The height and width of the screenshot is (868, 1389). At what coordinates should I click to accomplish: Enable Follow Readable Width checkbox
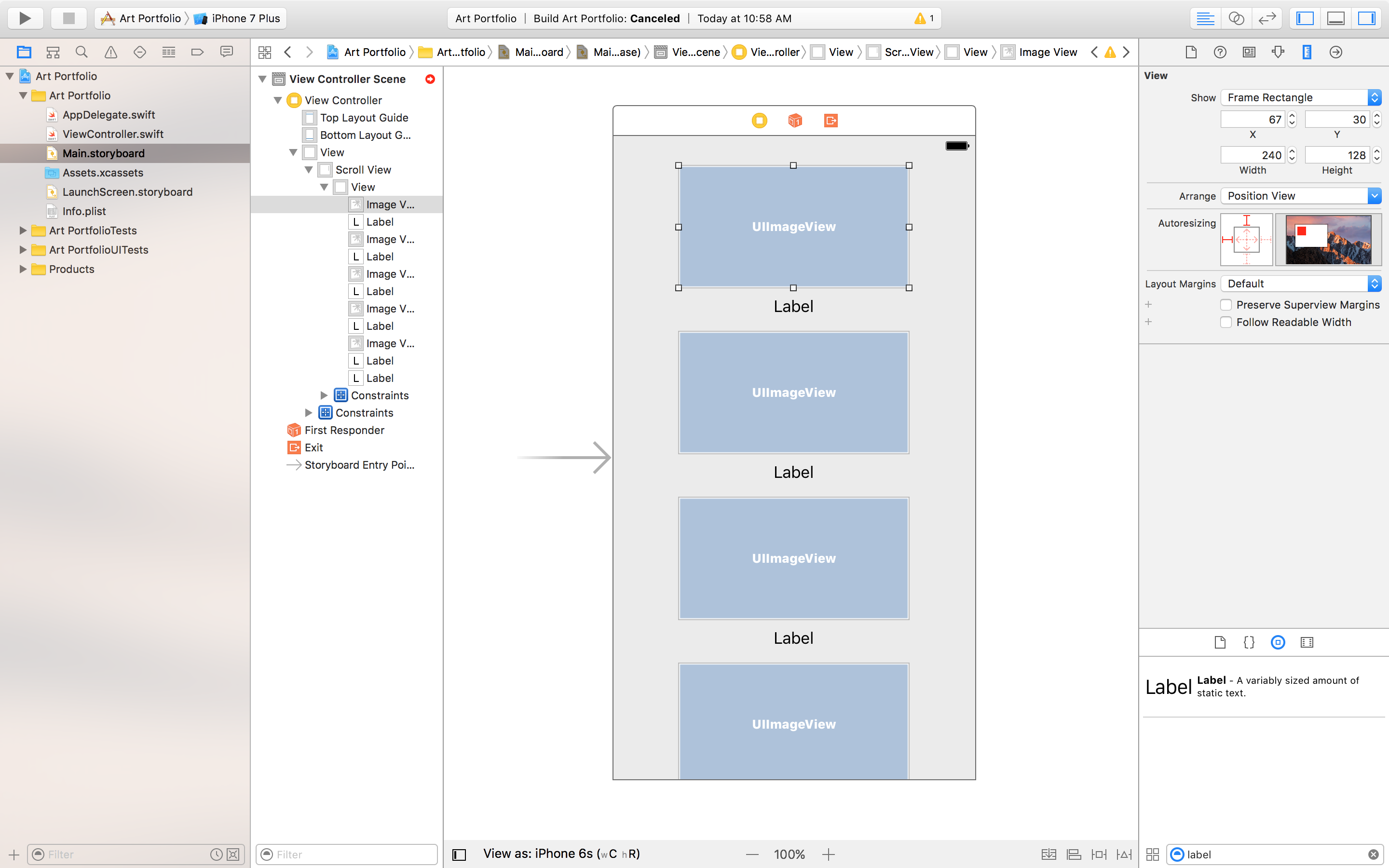pos(1225,322)
